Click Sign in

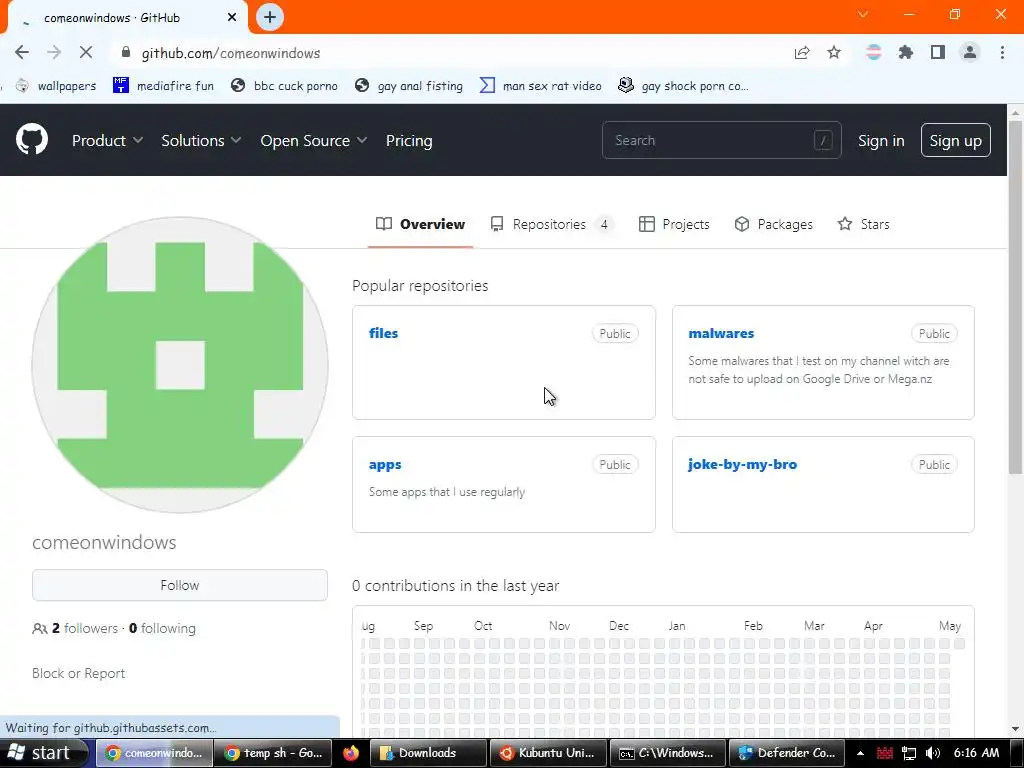click(x=881, y=140)
